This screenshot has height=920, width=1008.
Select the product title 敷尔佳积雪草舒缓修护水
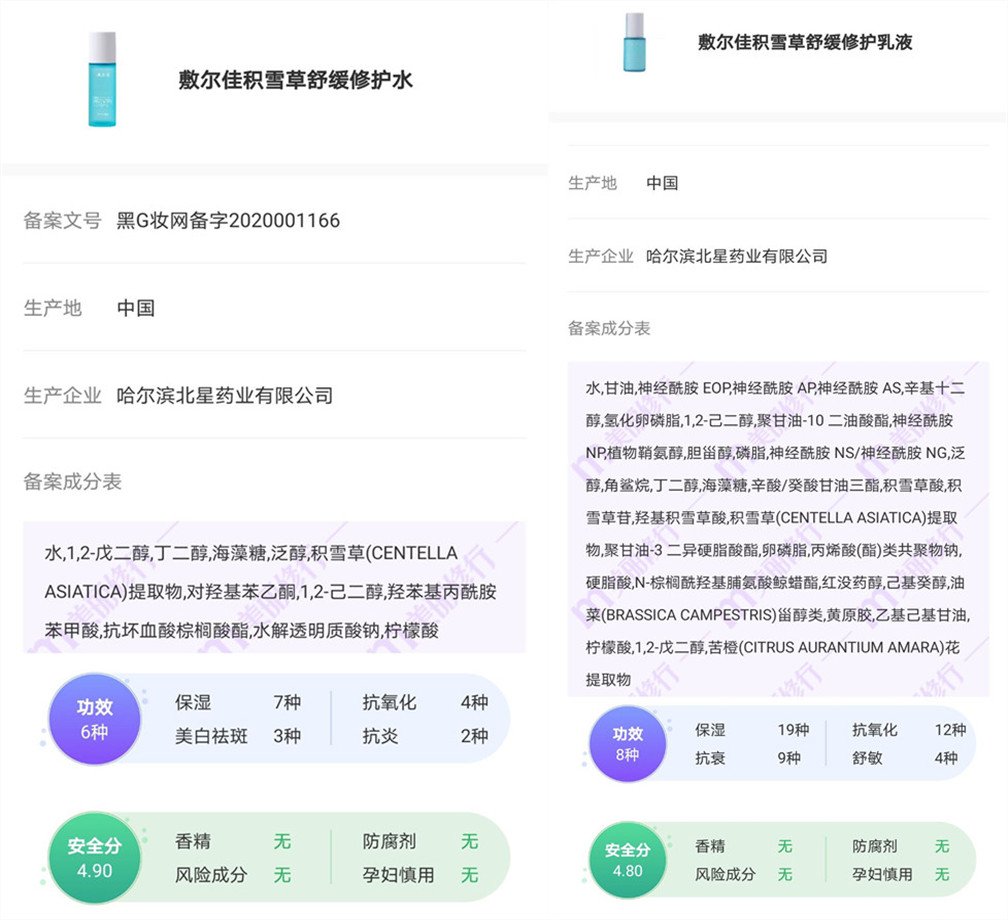pos(296,80)
